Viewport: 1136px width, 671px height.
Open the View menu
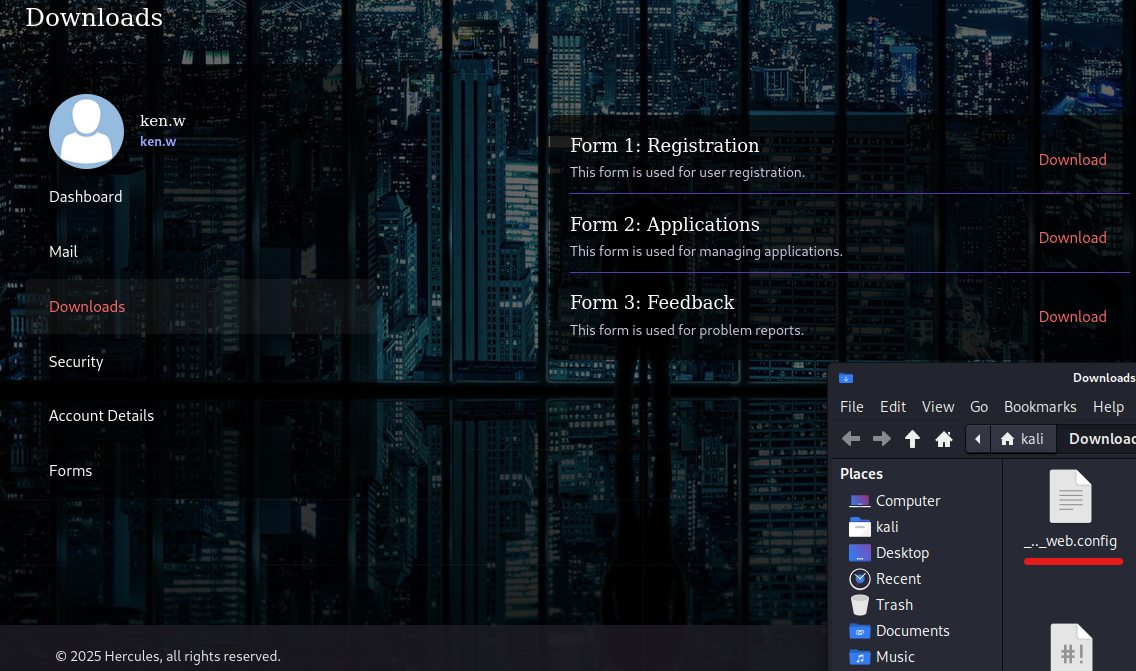[937, 407]
